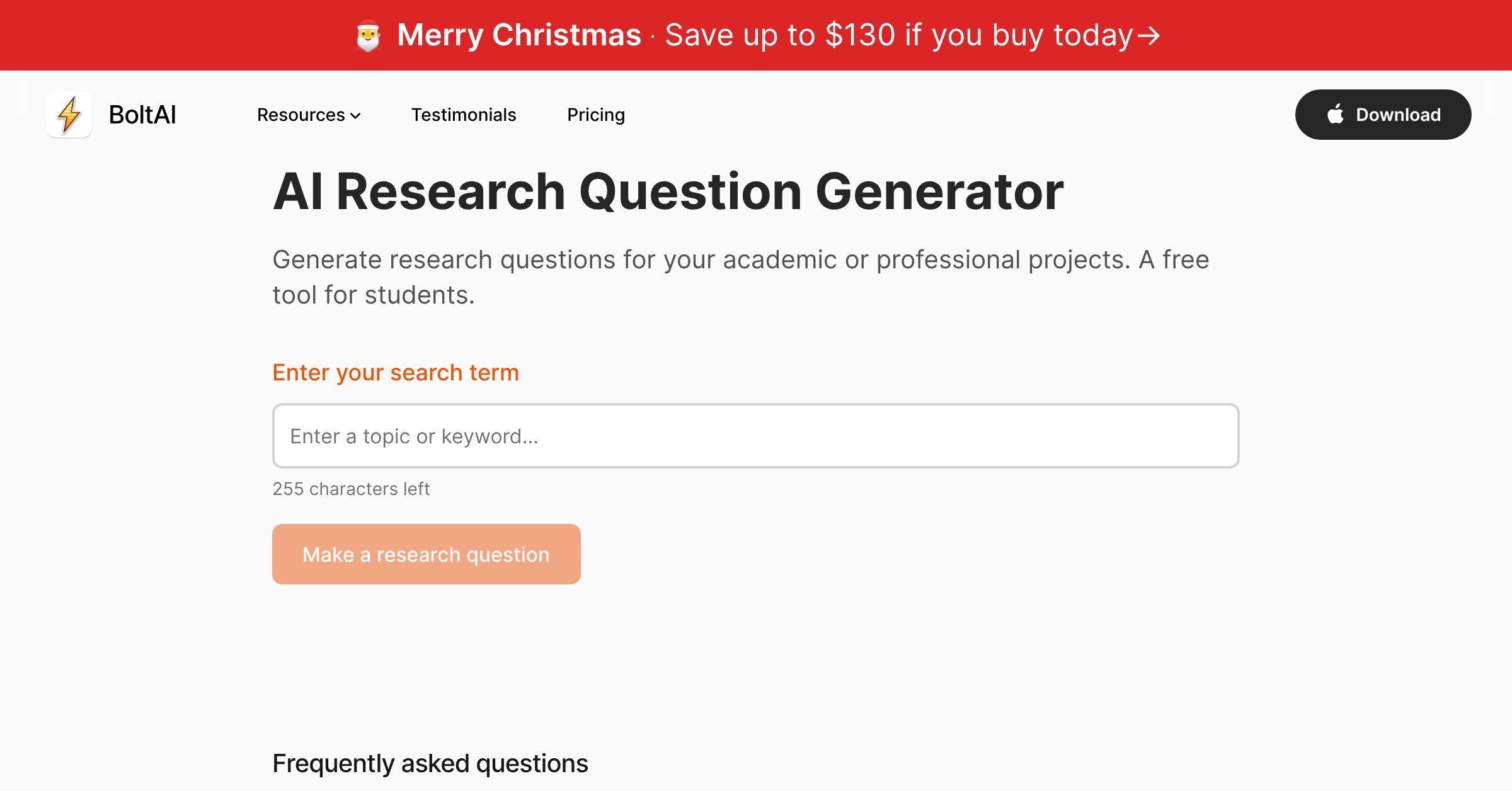
Task: Click the BoltAI lightning bolt logo
Action: pyautogui.click(x=69, y=115)
